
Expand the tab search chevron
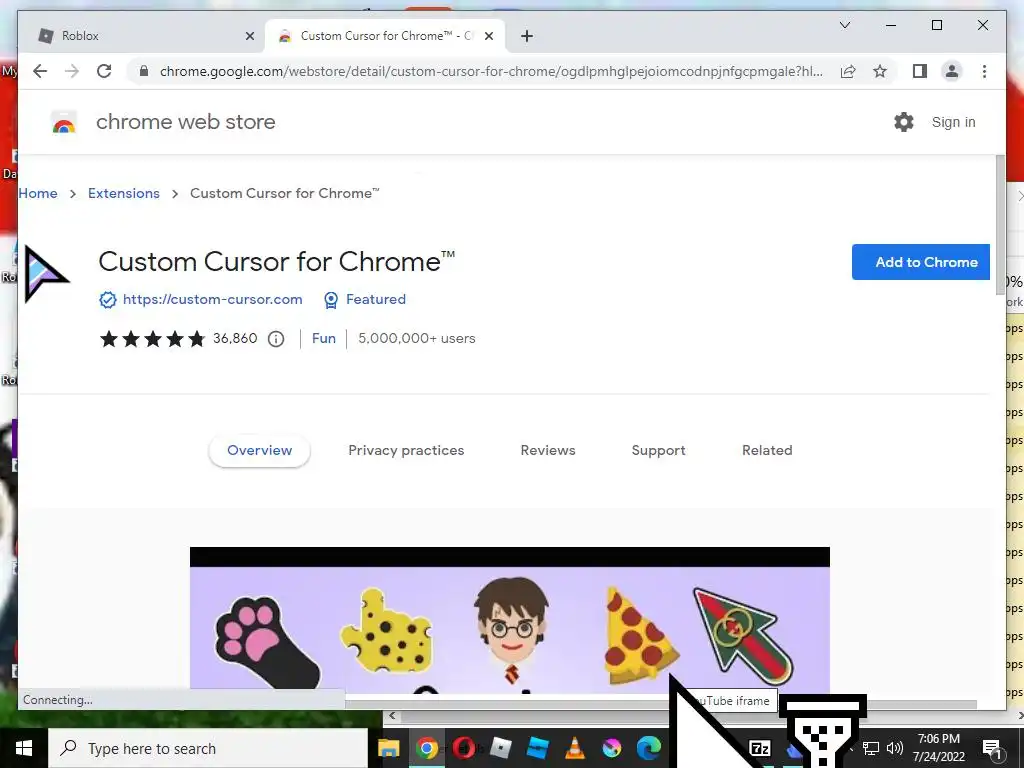tap(844, 25)
